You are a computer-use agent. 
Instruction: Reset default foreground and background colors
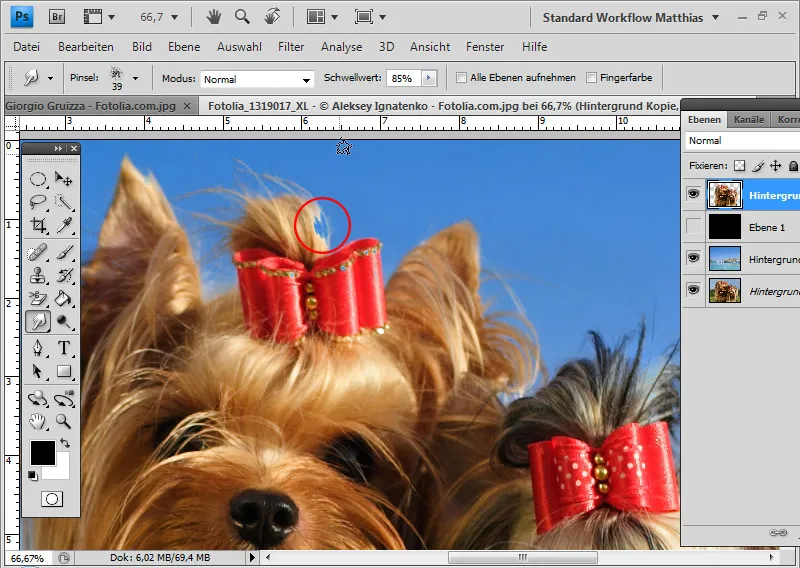[x=33, y=476]
